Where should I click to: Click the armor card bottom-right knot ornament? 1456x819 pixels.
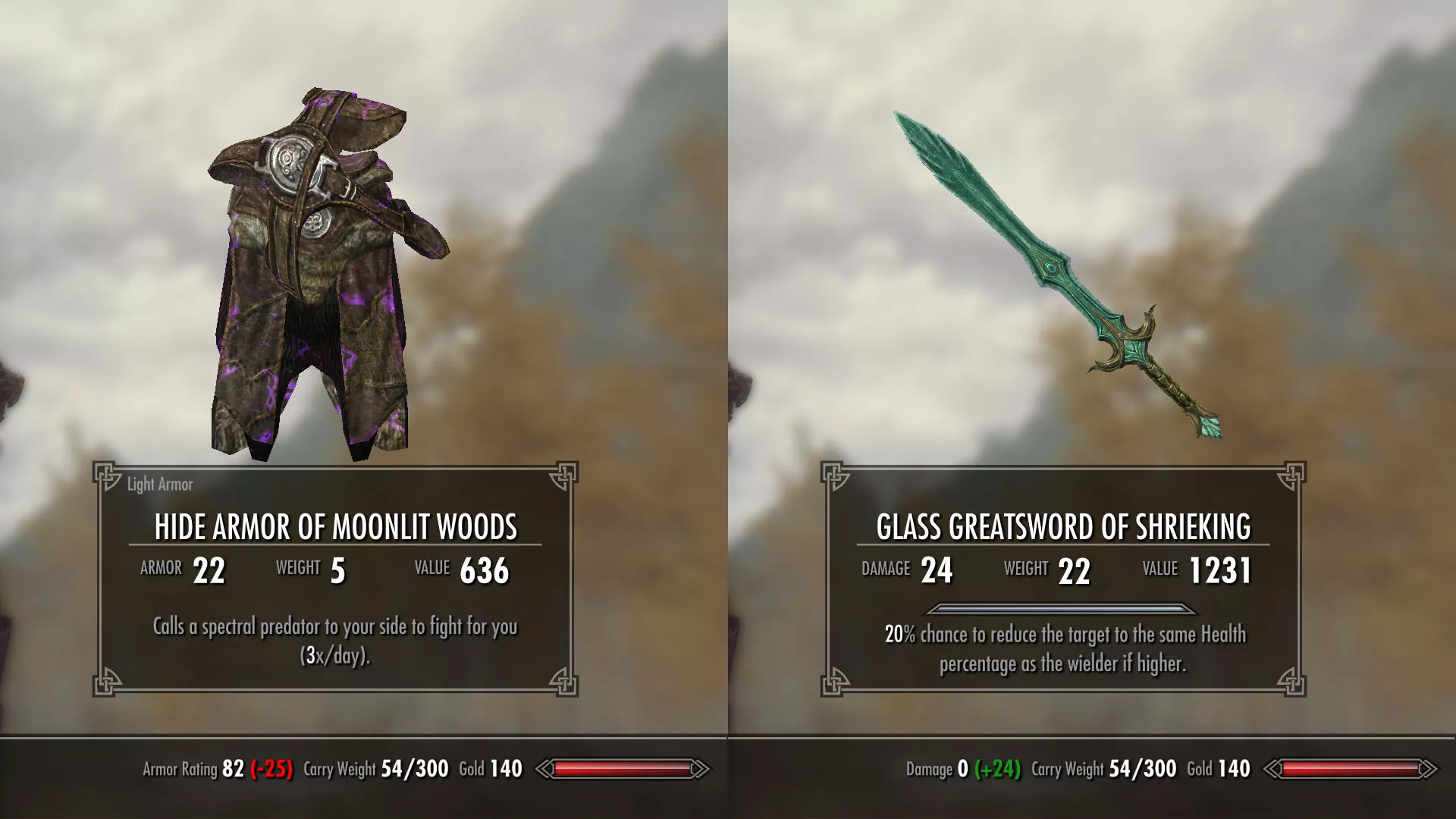(x=563, y=680)
